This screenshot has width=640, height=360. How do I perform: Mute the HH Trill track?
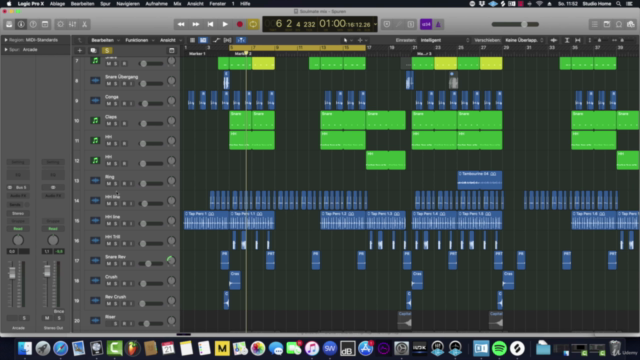pos(109,244)
